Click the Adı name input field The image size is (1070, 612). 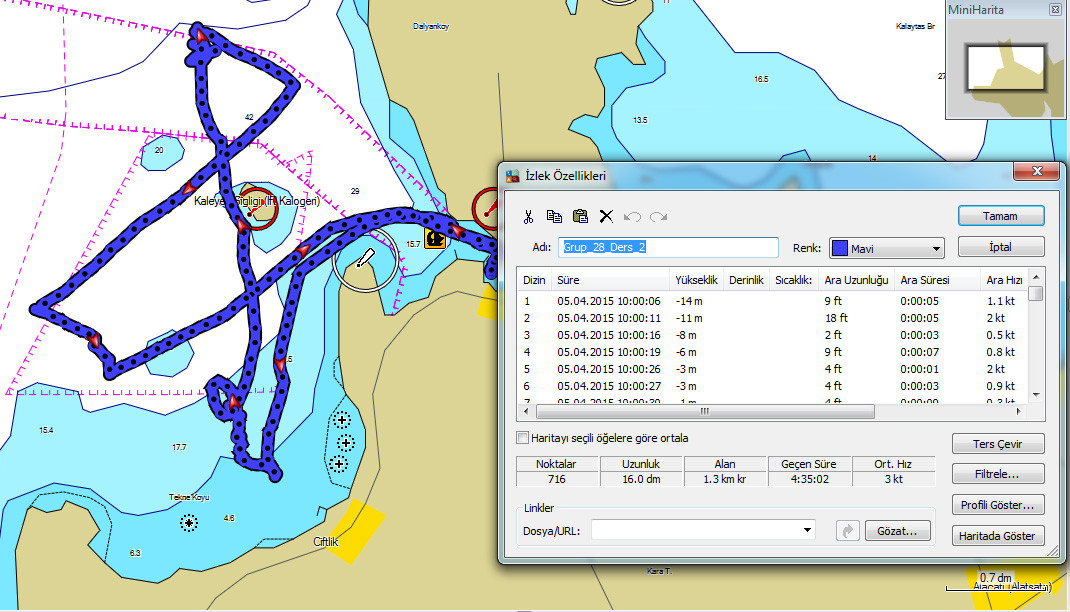click(x=668, y=247)
